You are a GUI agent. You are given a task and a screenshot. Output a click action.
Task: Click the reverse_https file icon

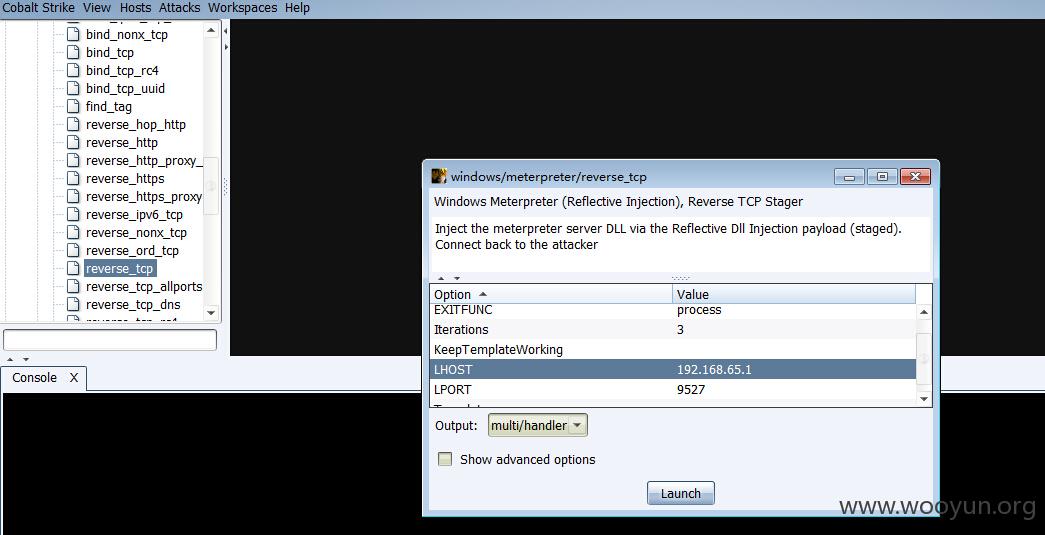click(x=73, y=179)
